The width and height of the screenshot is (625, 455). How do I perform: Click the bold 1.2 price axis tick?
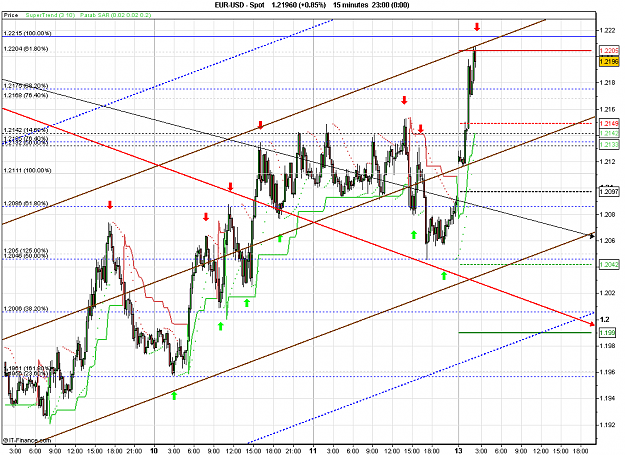point(605,320)
